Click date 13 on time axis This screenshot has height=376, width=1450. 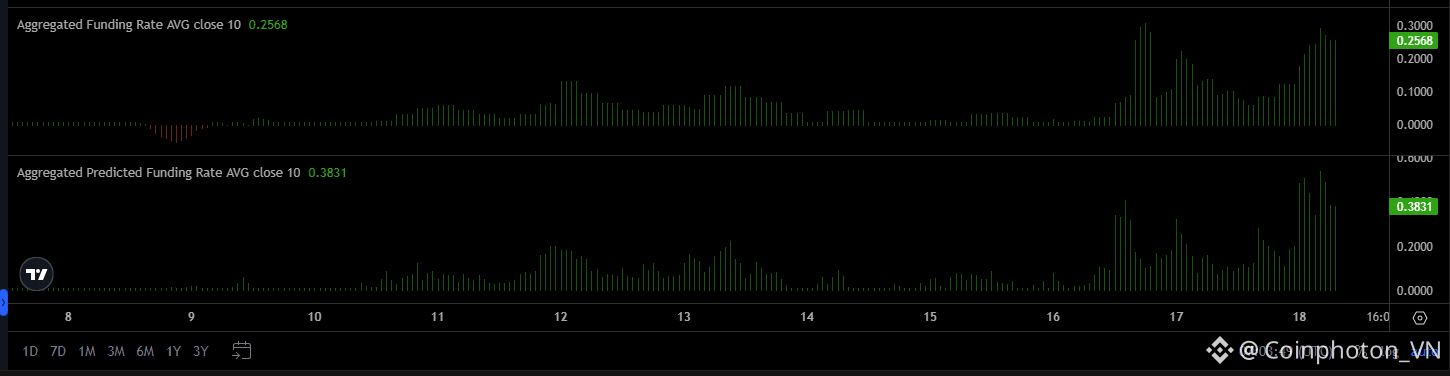(x=684, y=317)
